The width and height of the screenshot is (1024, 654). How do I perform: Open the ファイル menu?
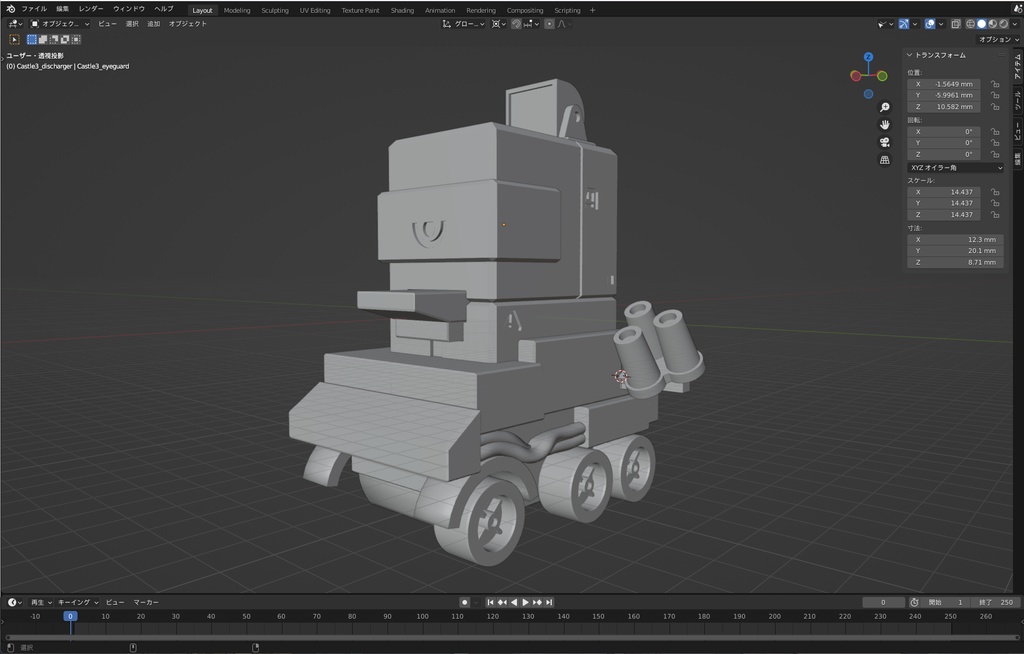[34, 9]
